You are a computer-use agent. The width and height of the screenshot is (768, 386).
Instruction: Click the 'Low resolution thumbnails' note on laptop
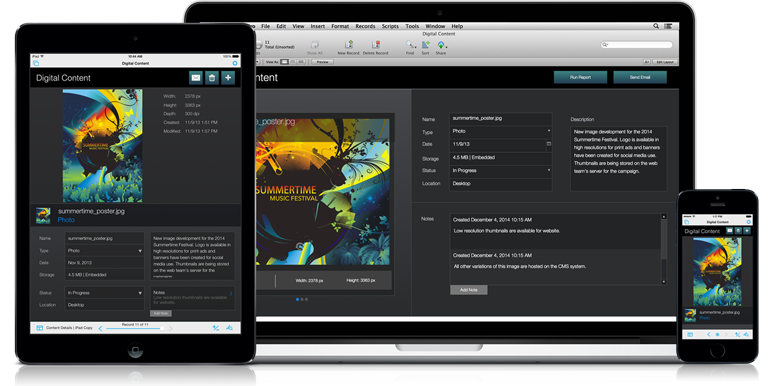[x=506, y=231]
